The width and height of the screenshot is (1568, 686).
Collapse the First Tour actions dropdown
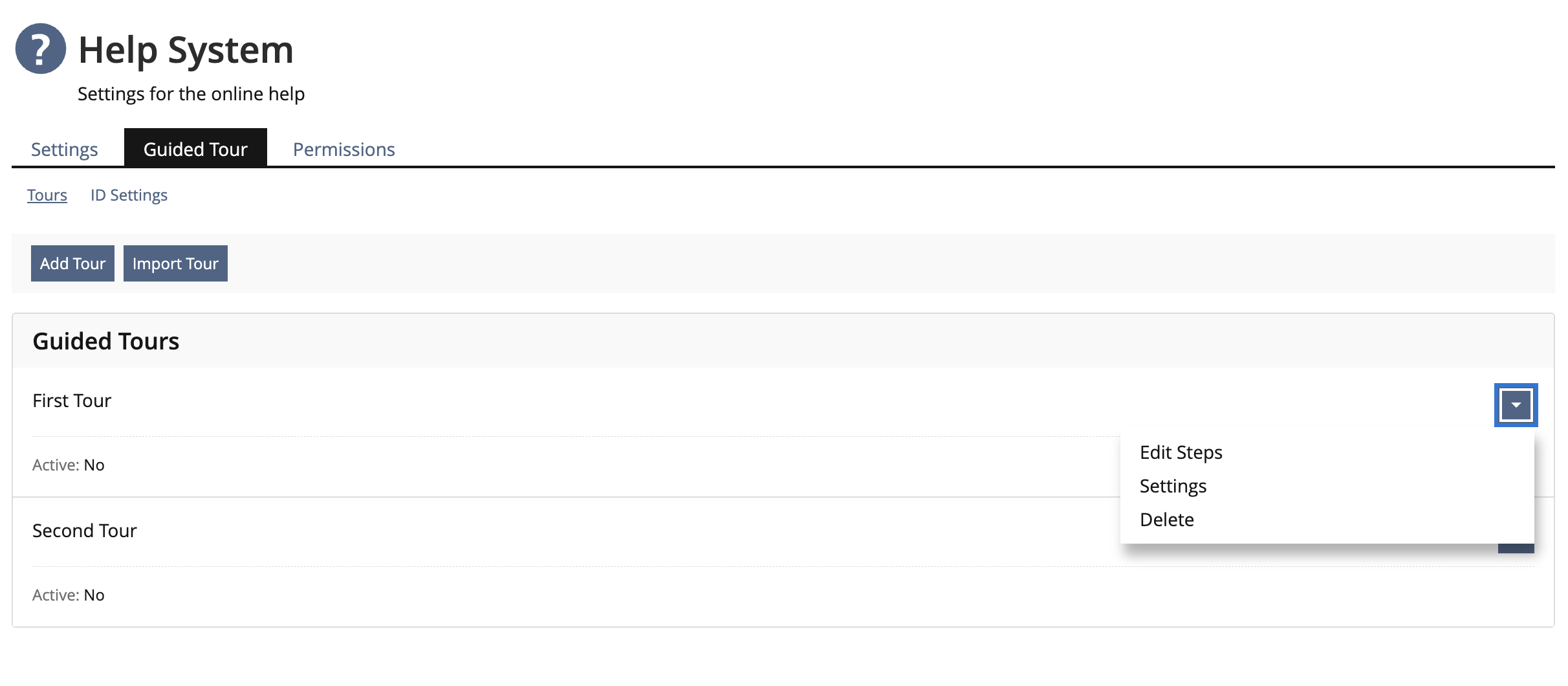(x=1516, y=405)
